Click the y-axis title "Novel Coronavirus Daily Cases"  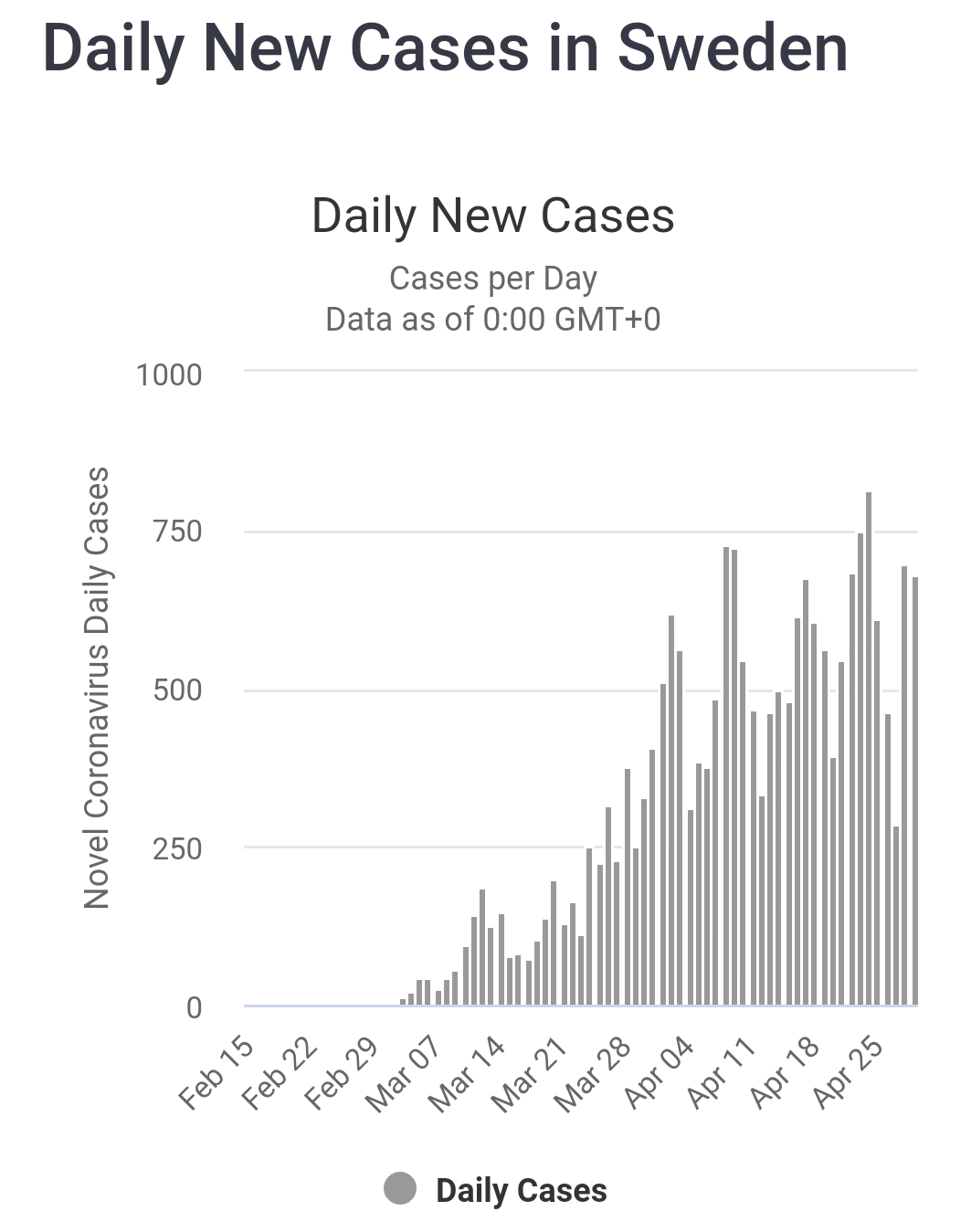pos(97,688)
